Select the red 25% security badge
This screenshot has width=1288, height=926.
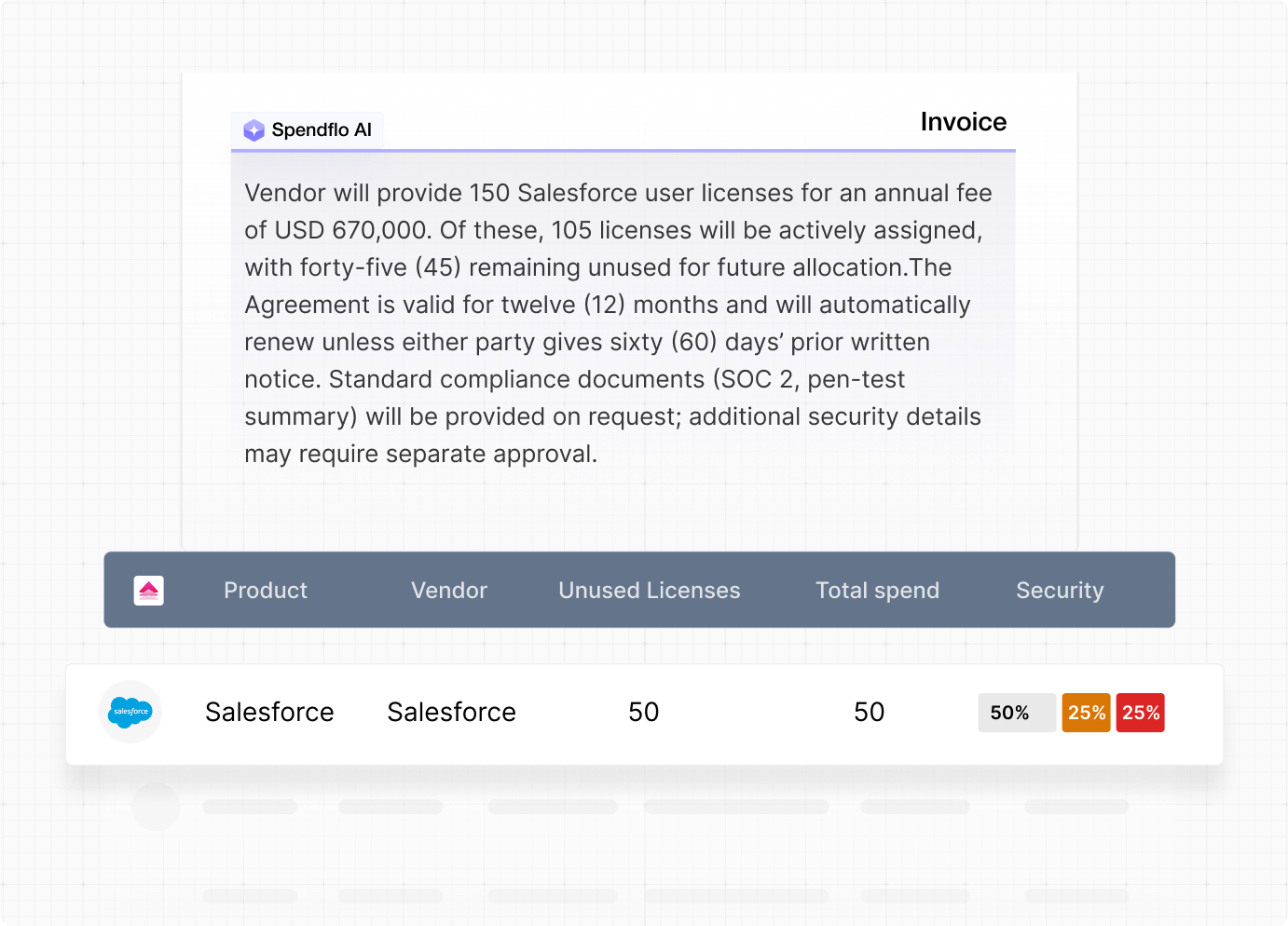1141,713
